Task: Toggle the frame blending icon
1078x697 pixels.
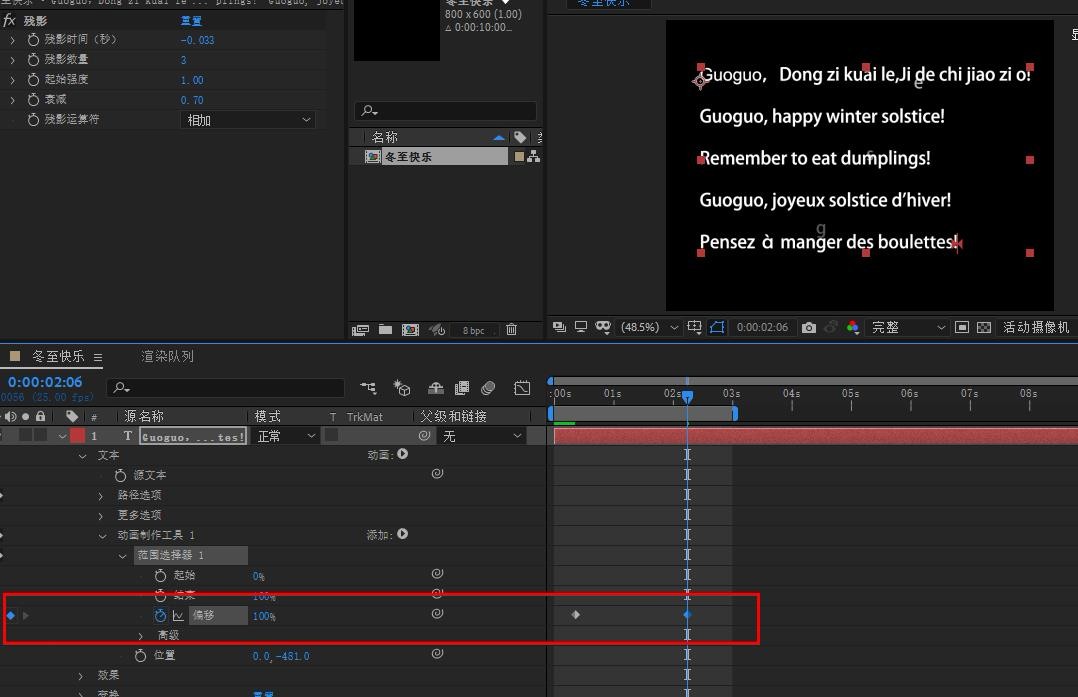Action: tap(462, 388)
